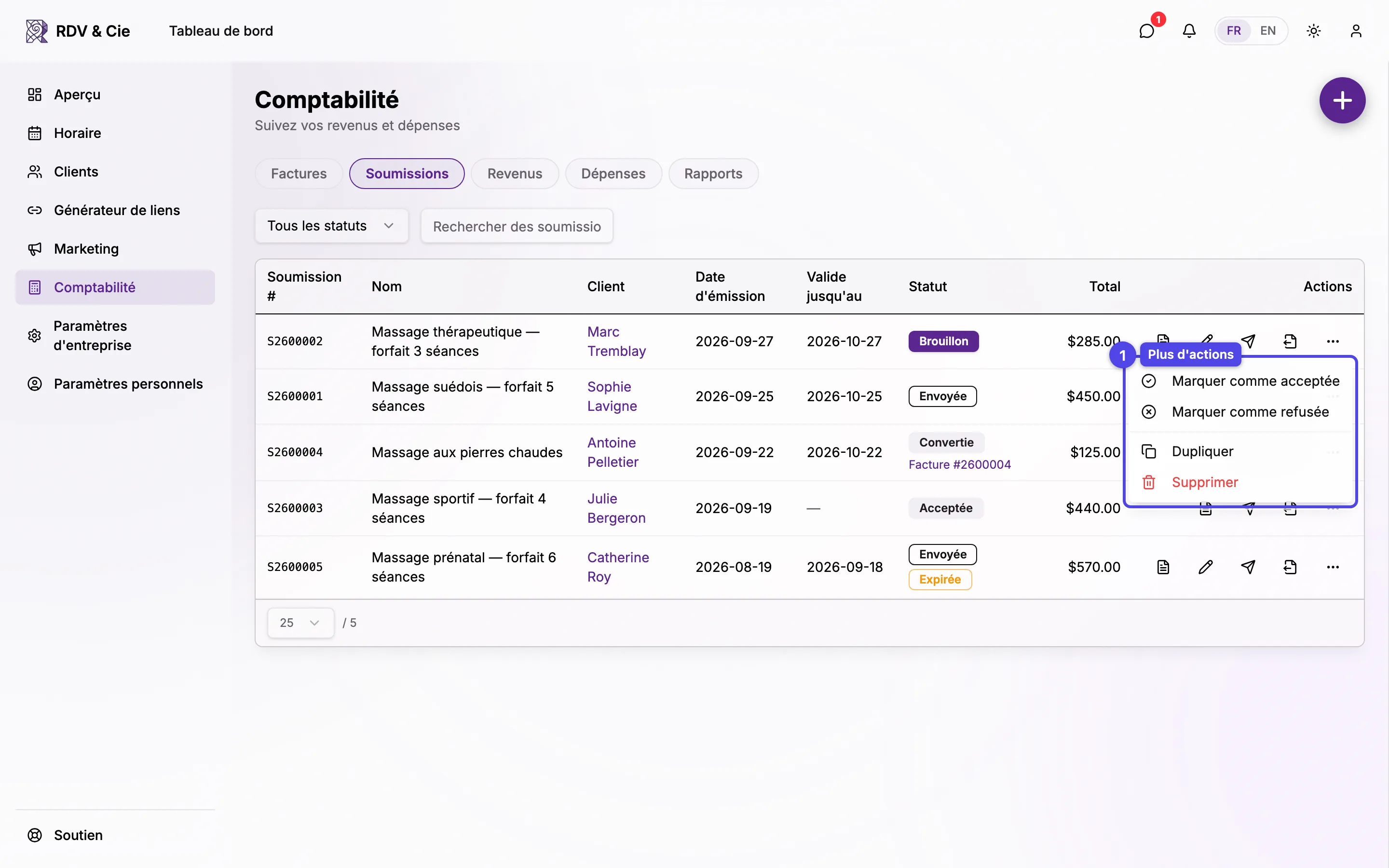Viewport: 1389px width, 868px height.
Task: Open the Rapports tab
Action: [x=713, y=174]
